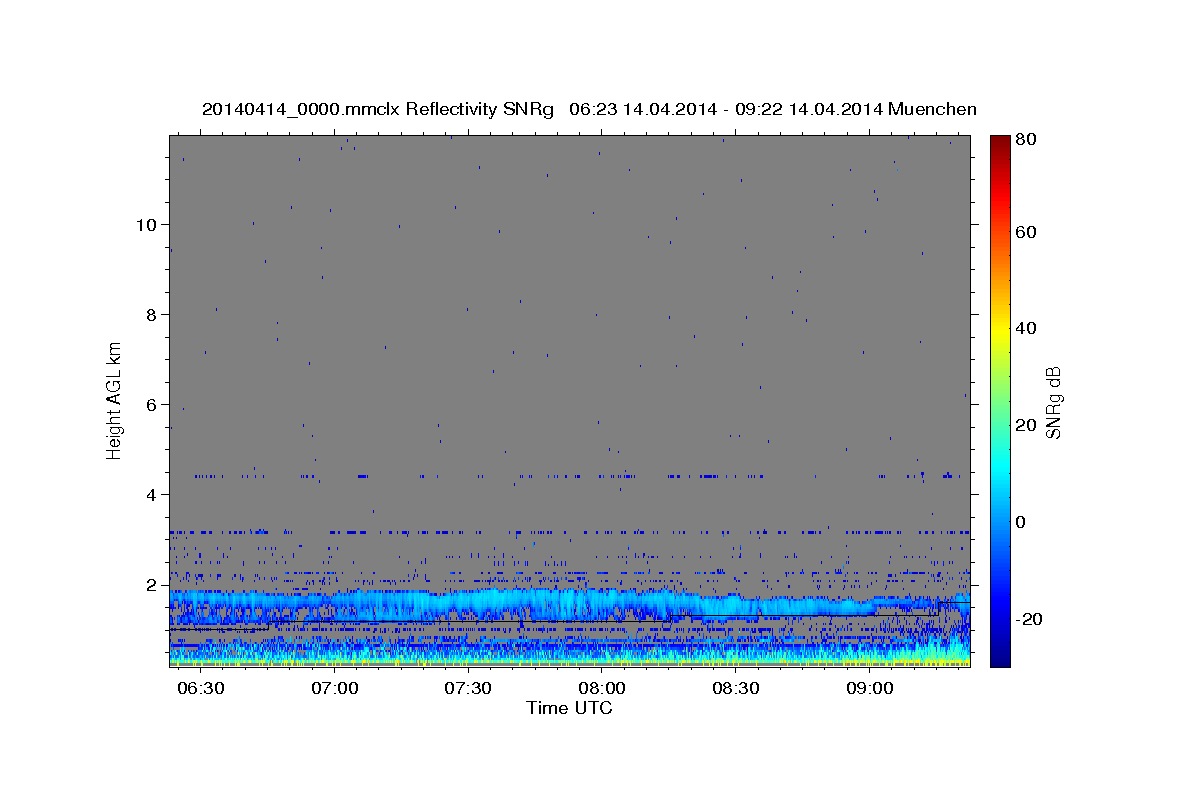Screen dimensions: 1200x800
Task: Click the height tick label 10
Action: pyautogui.click(x=147, y=224)
